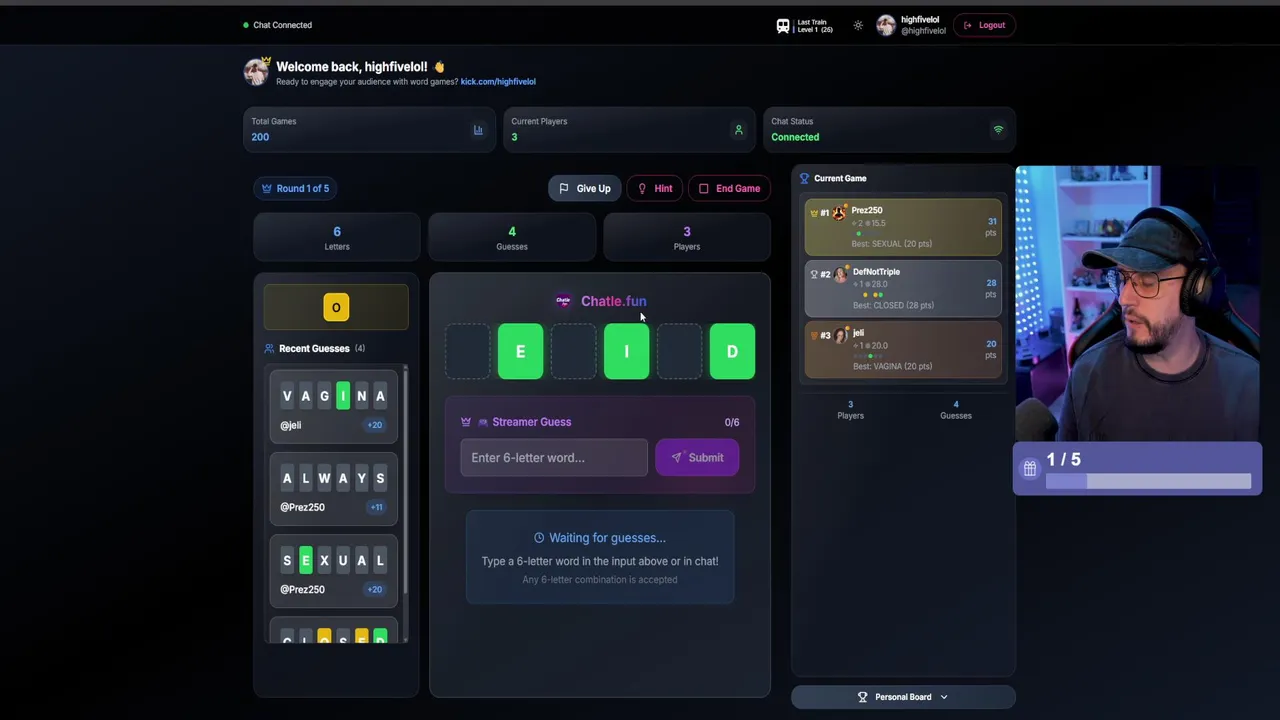
Task: Click the green Chat Connected status dot
Action: (246, 25)
